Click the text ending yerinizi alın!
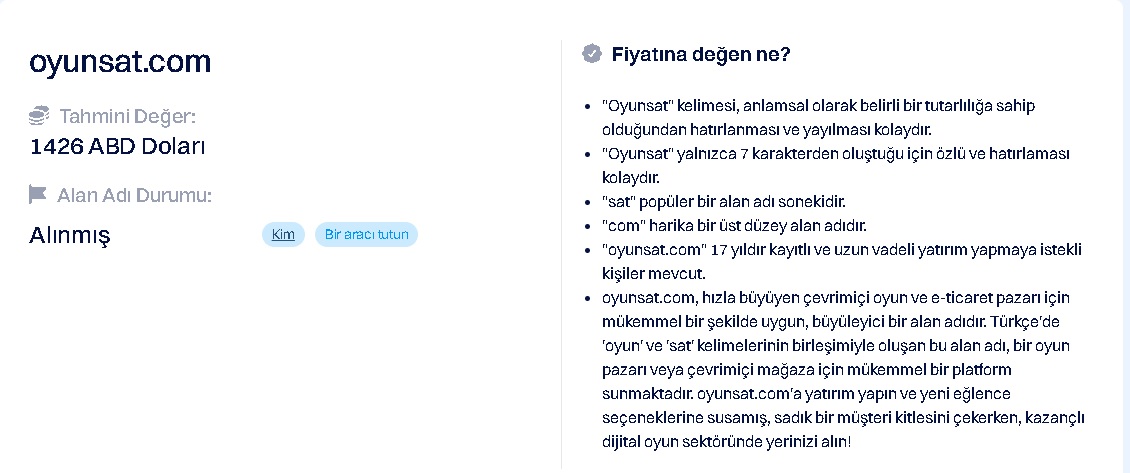The height and width of the screenshot is (473, 1130). tap(726, 441)
